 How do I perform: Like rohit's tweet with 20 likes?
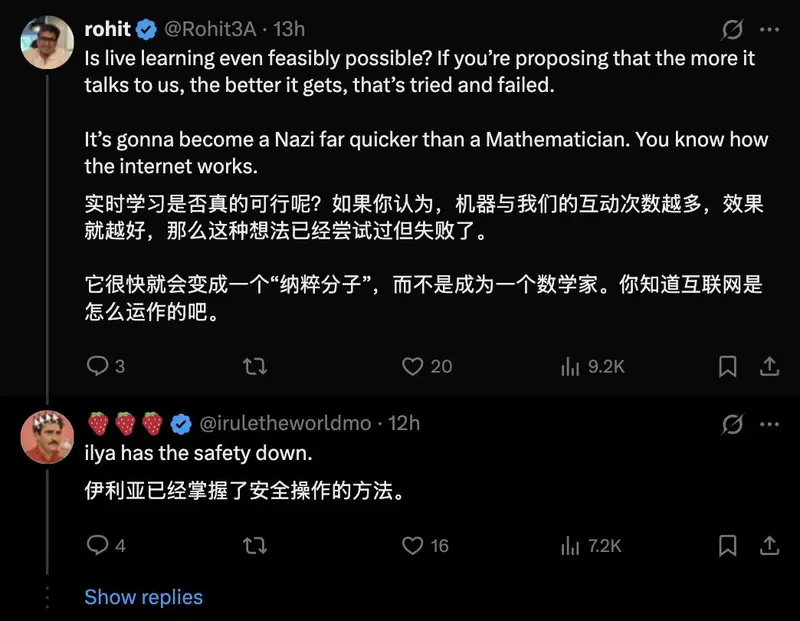tap(427, 366)
